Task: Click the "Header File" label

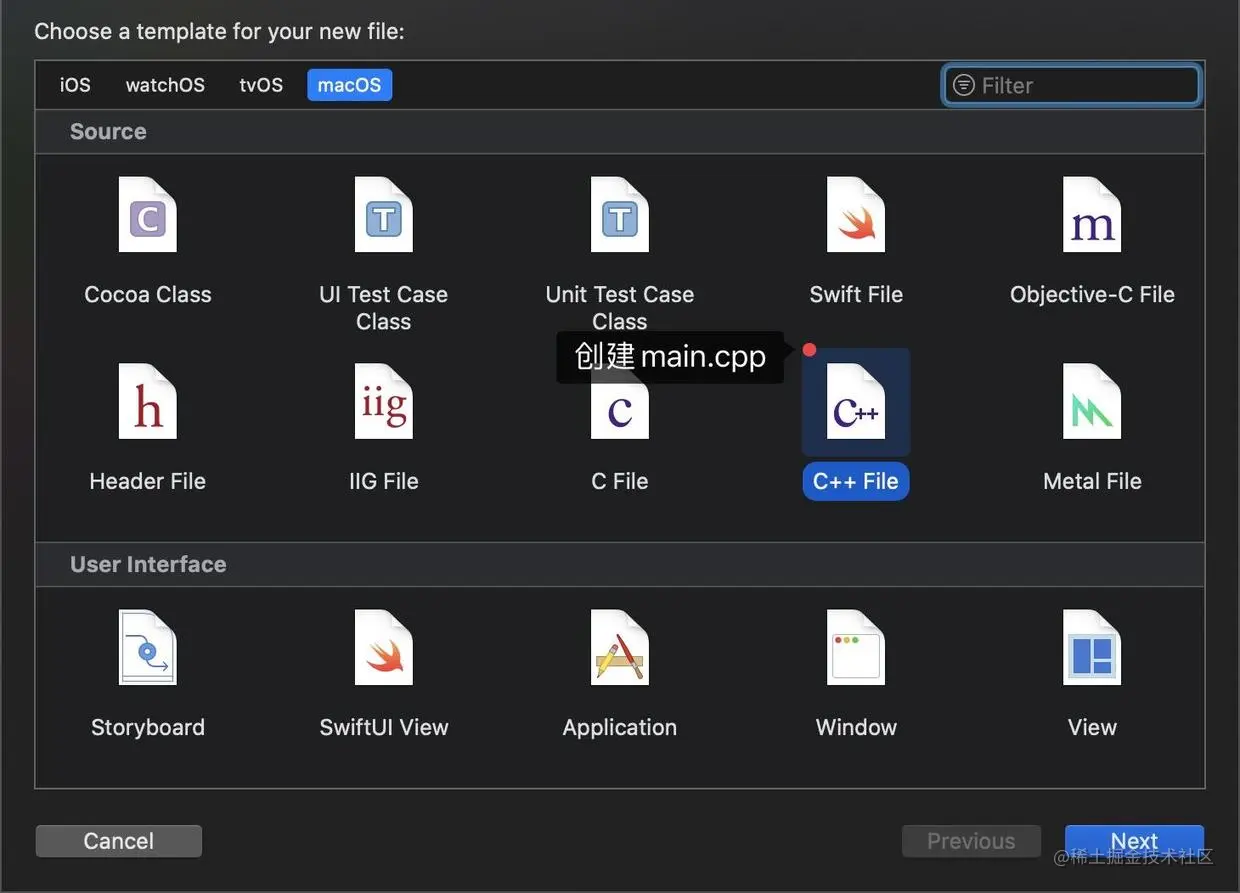Action: click(147, 481)
